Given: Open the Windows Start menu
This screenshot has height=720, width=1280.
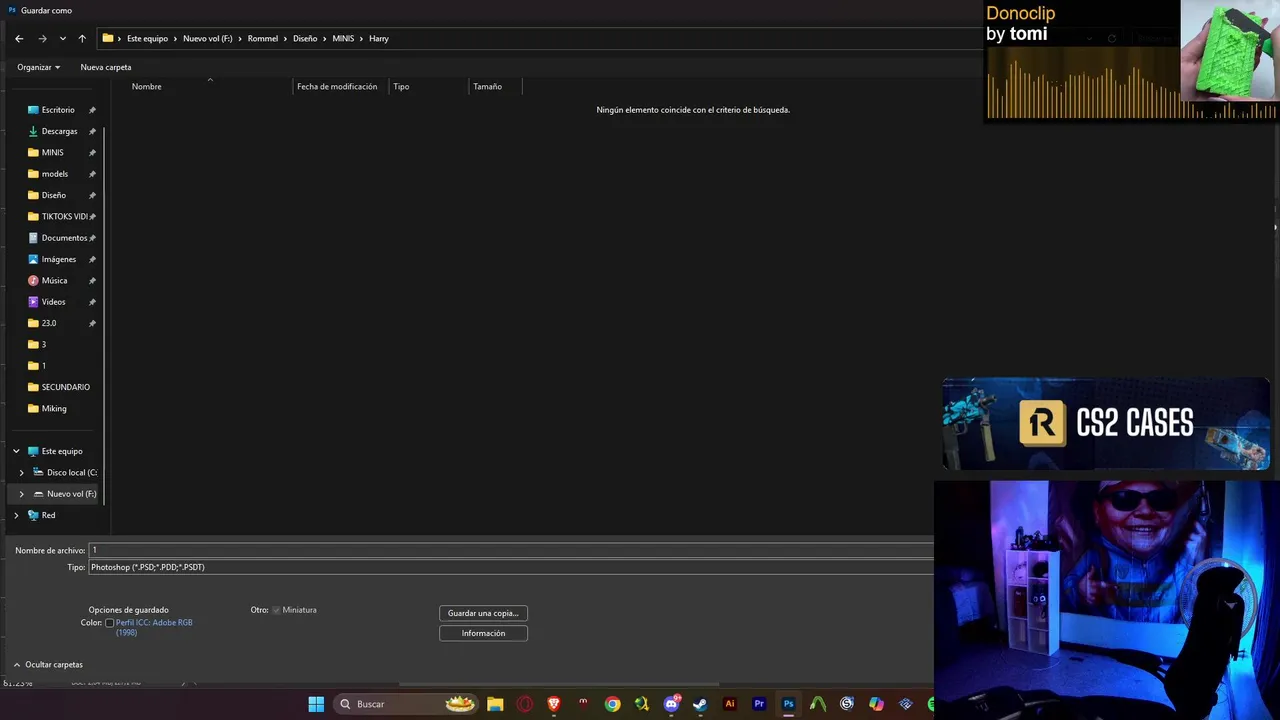Looking at the screenshot, I should tap(316, 704).
